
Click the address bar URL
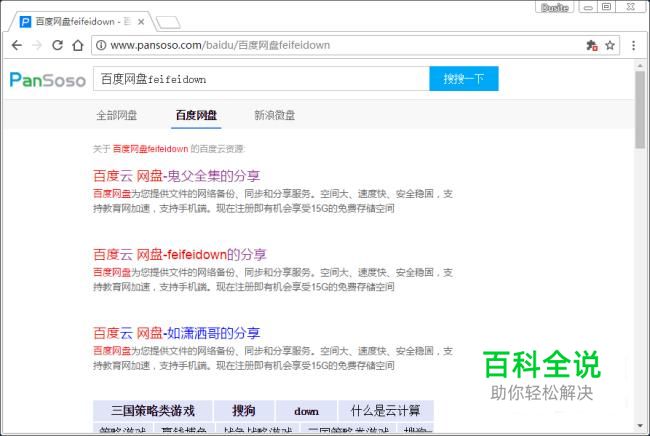tap(220, 45)
